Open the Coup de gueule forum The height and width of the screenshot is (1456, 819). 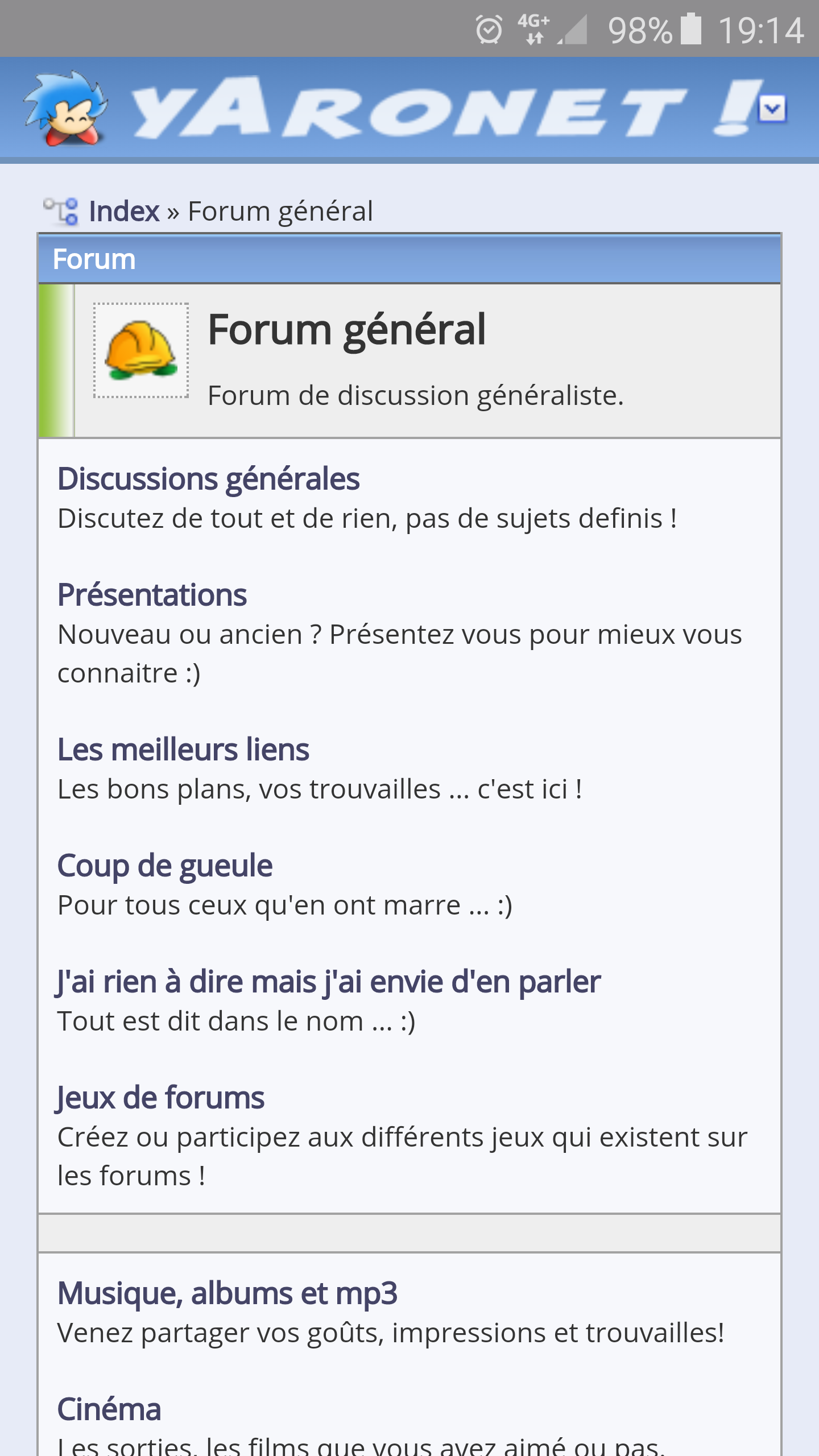165,866
